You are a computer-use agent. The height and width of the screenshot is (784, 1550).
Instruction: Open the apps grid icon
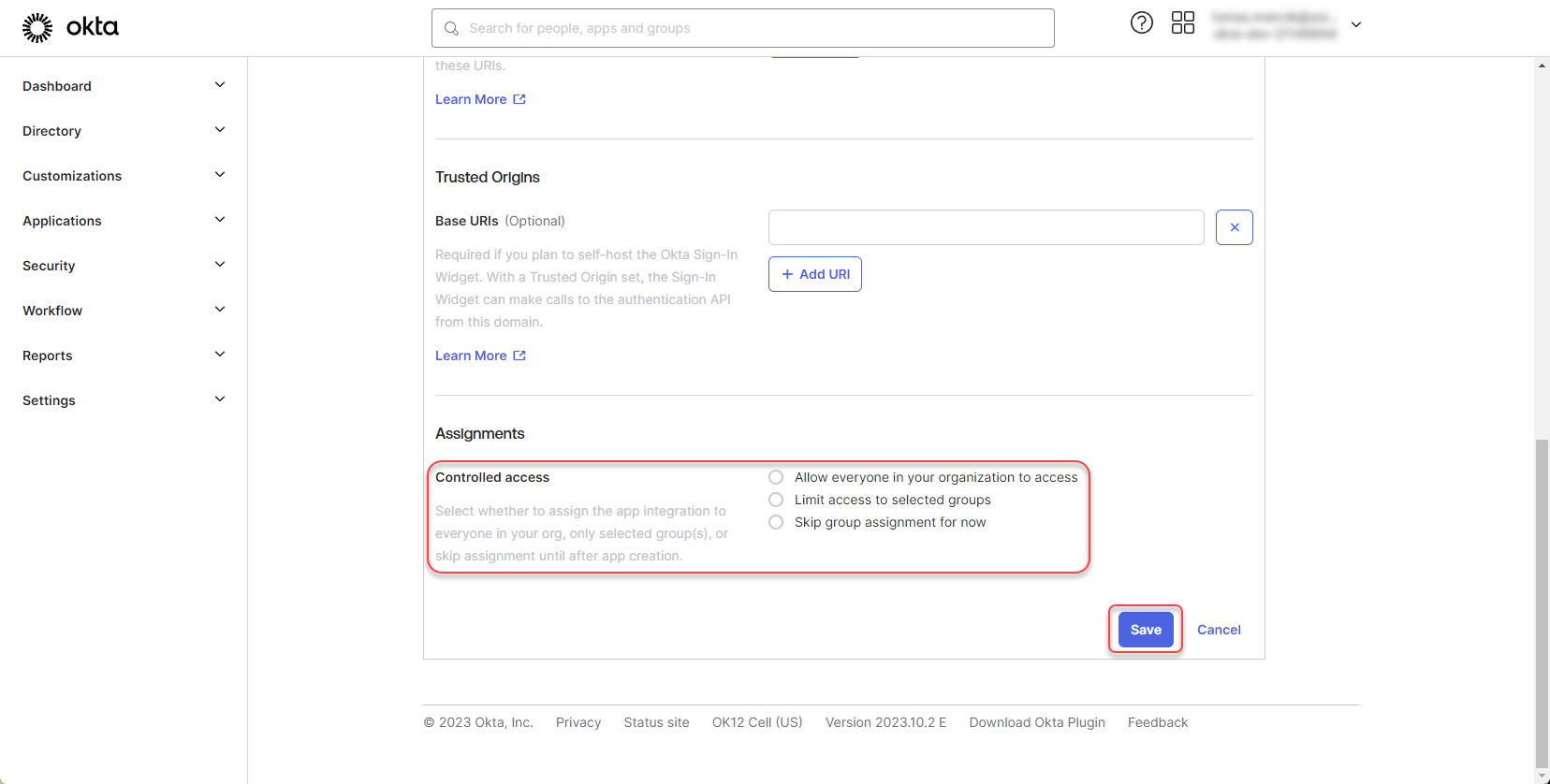1182,23
